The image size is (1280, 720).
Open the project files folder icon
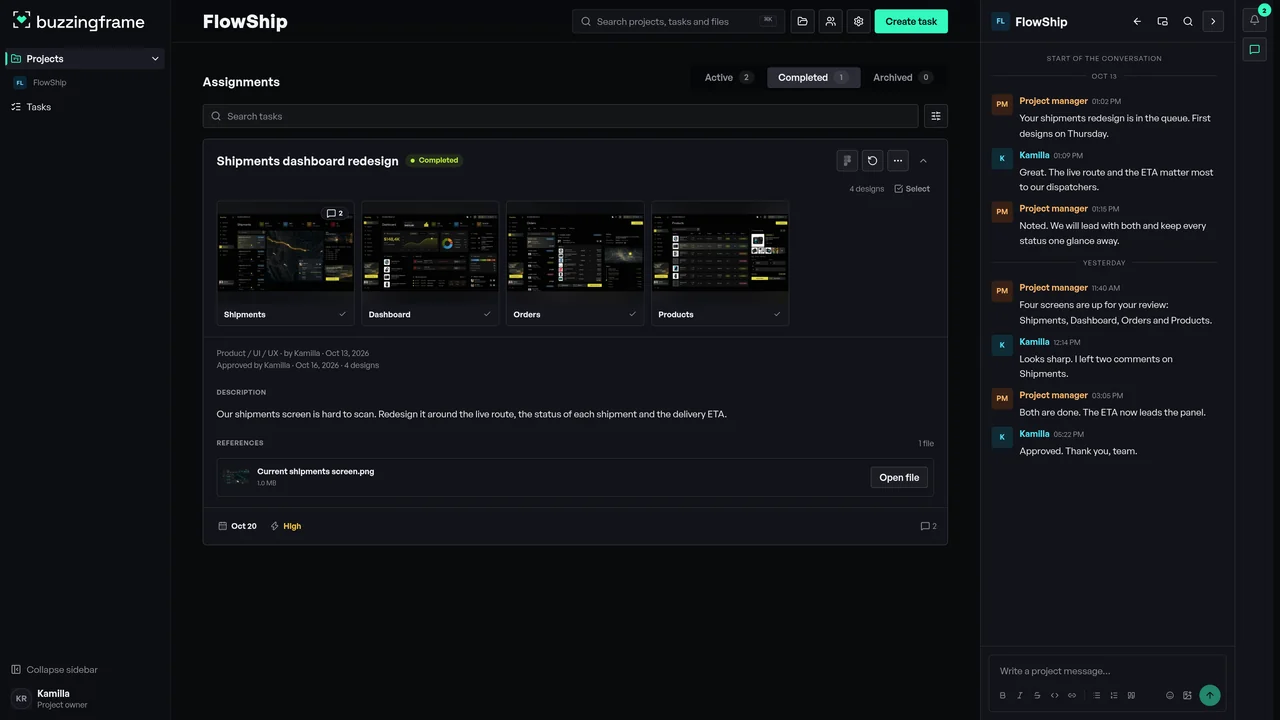point(802,21)
